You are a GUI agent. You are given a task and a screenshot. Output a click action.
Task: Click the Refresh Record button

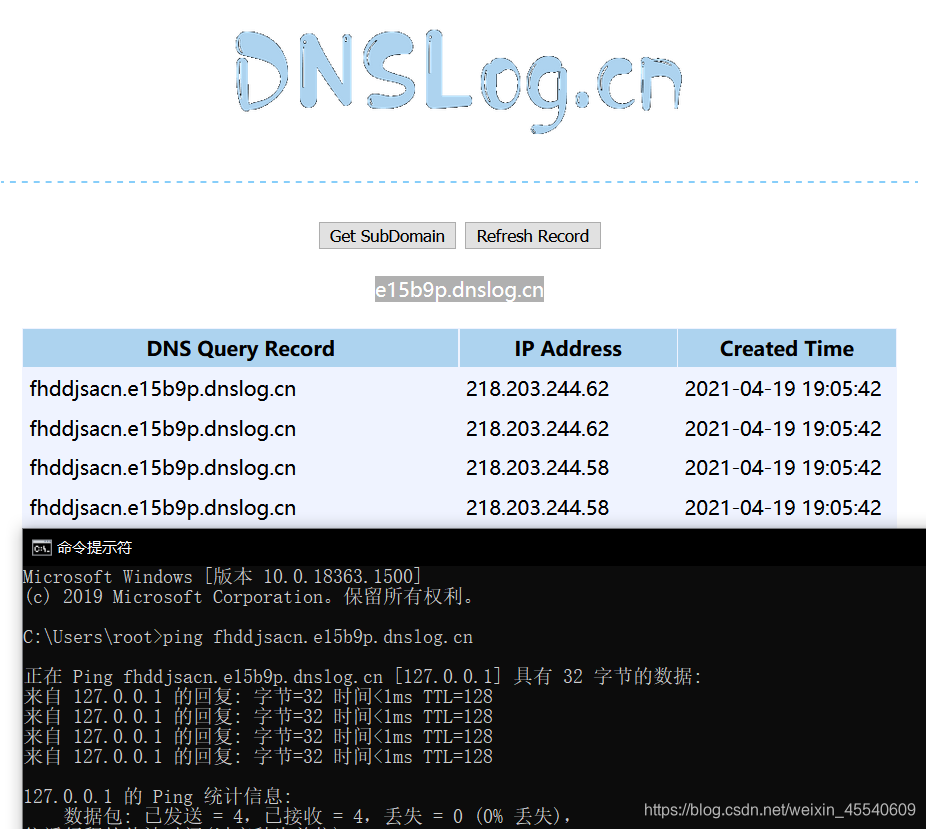[532, 235]
